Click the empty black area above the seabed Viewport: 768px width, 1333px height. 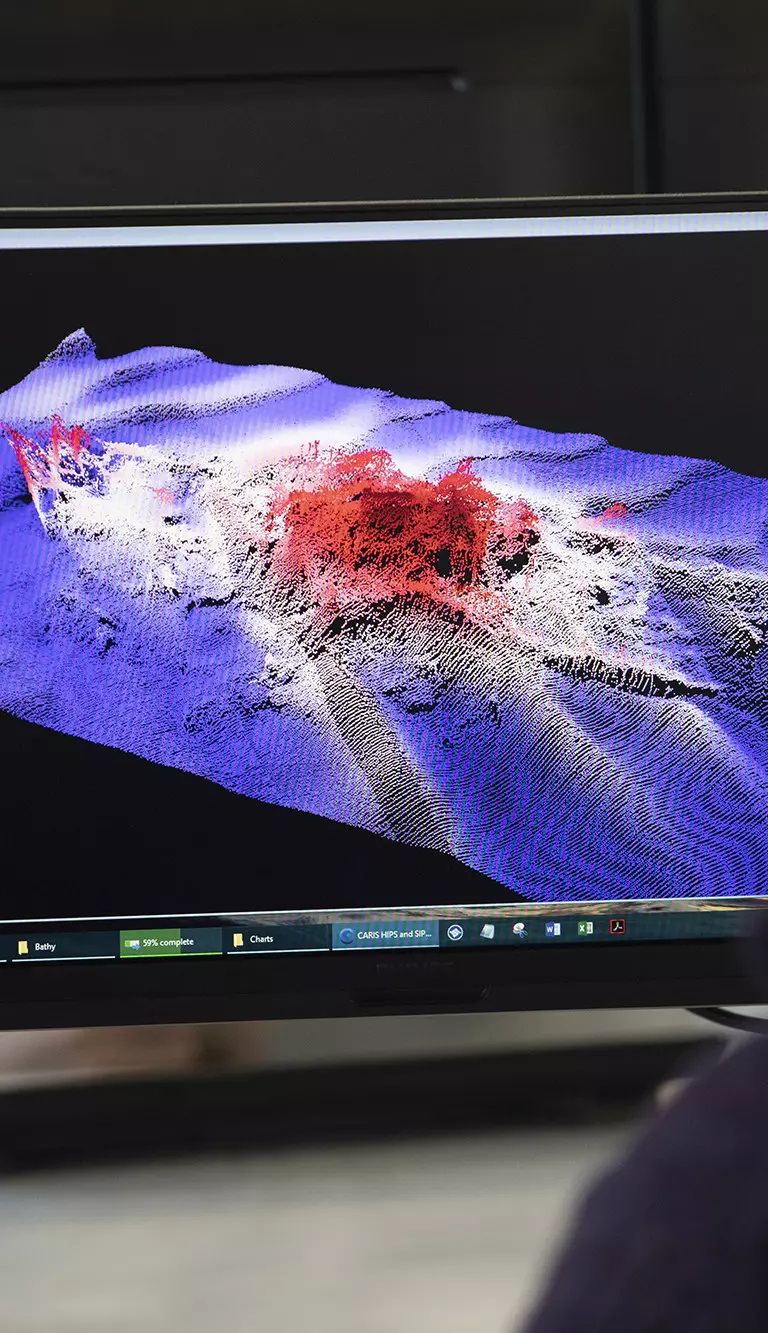pos(400,300)
